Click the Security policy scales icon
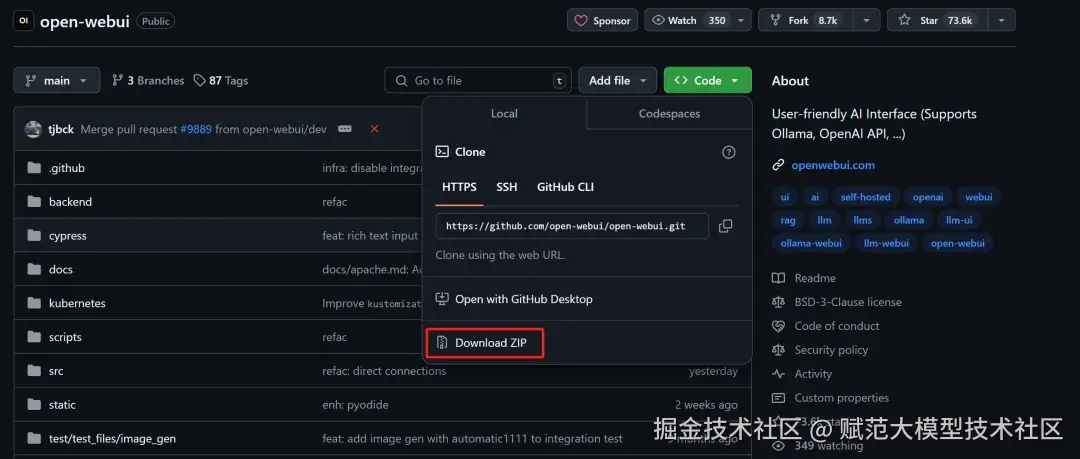The image size is (1080, 459). (778, 350)
